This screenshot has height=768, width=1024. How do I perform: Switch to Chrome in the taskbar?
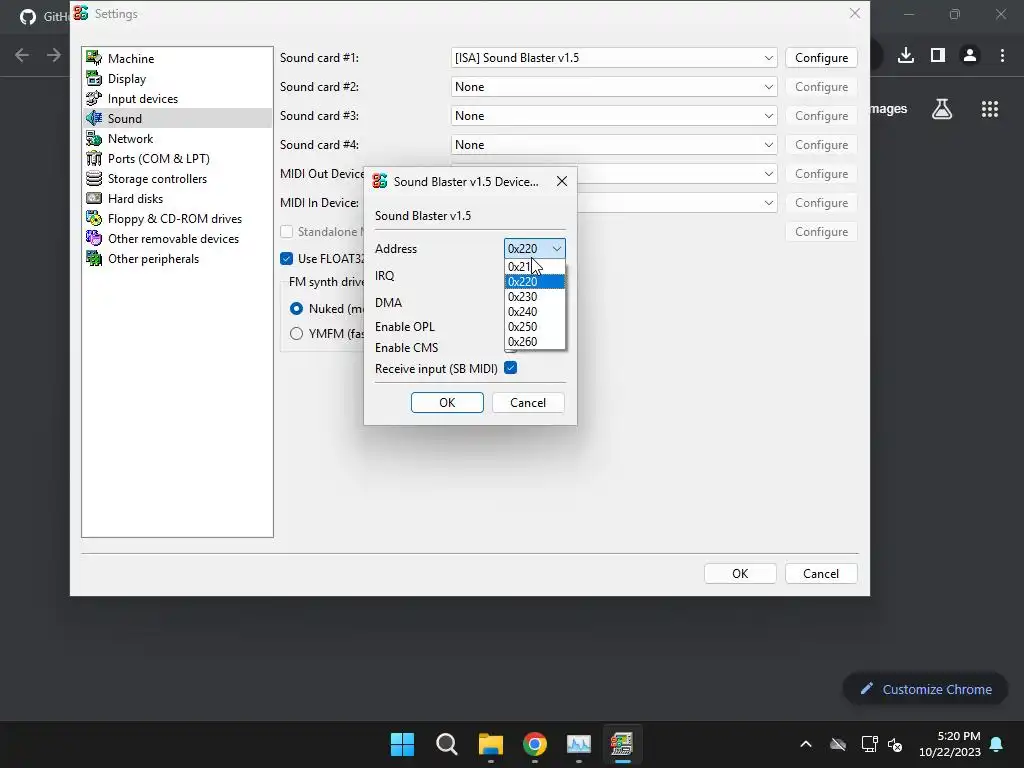pyautogui.click(x=535, y=744)
